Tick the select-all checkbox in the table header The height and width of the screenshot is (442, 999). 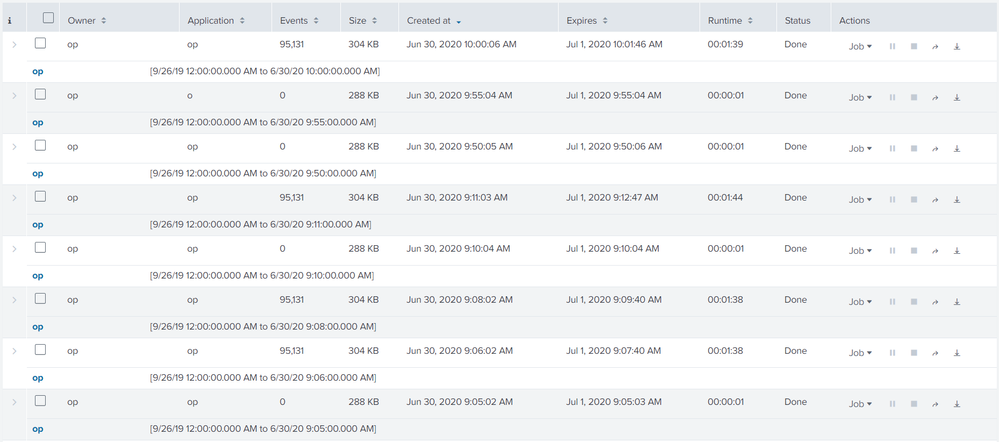[48, 19]
